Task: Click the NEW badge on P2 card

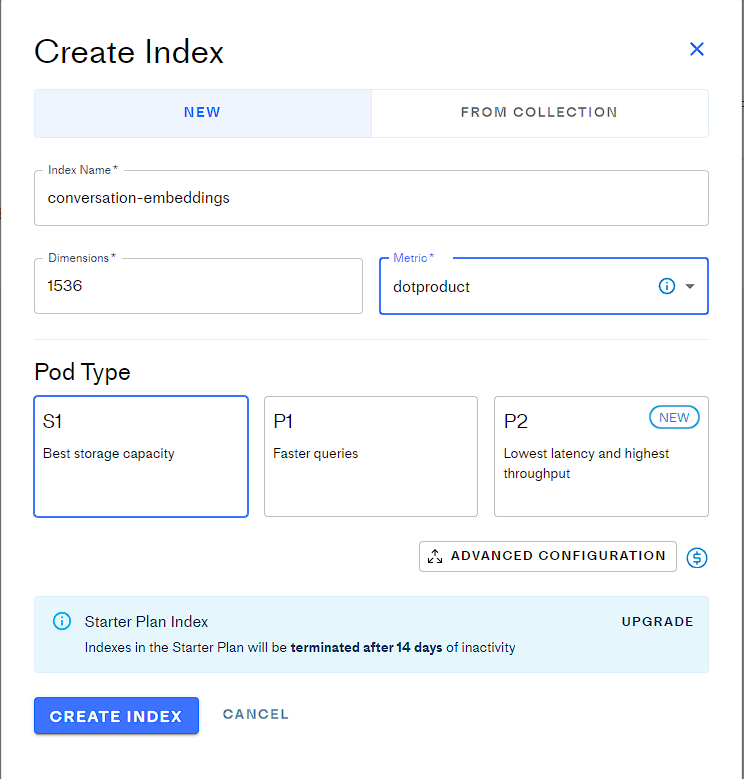Action: click(674, 418)
